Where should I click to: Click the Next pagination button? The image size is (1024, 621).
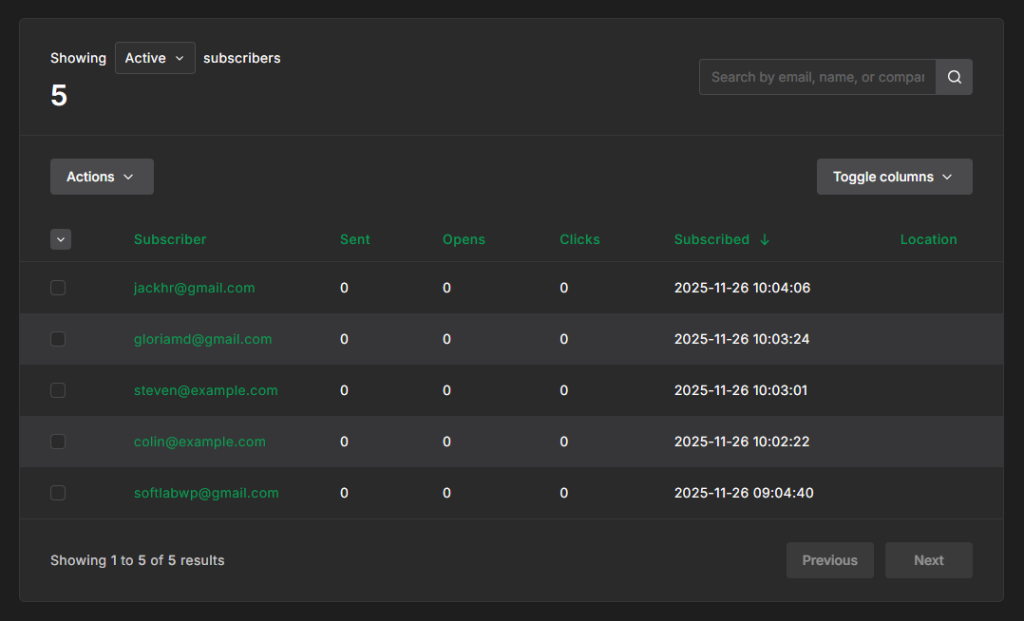(x=929, y=560)
